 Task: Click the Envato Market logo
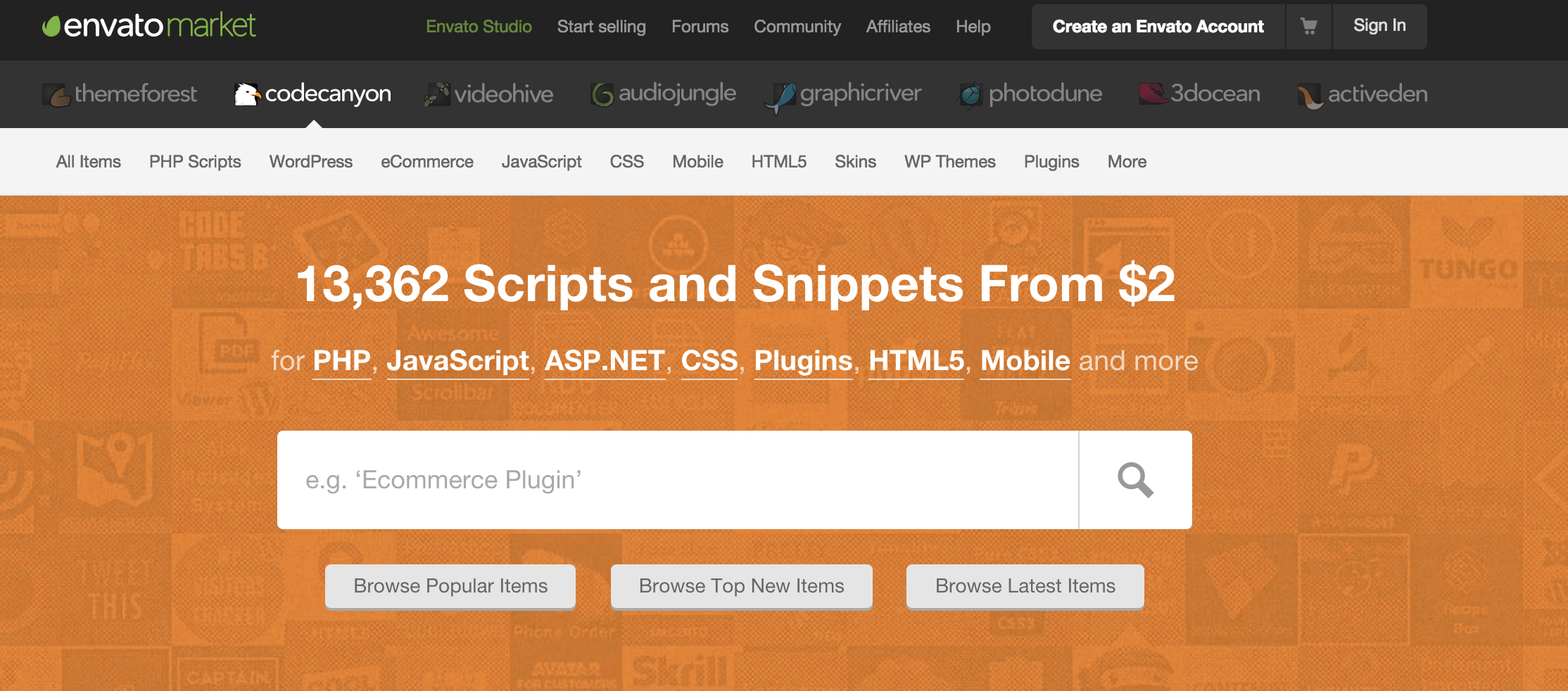[x=149, y=26]
